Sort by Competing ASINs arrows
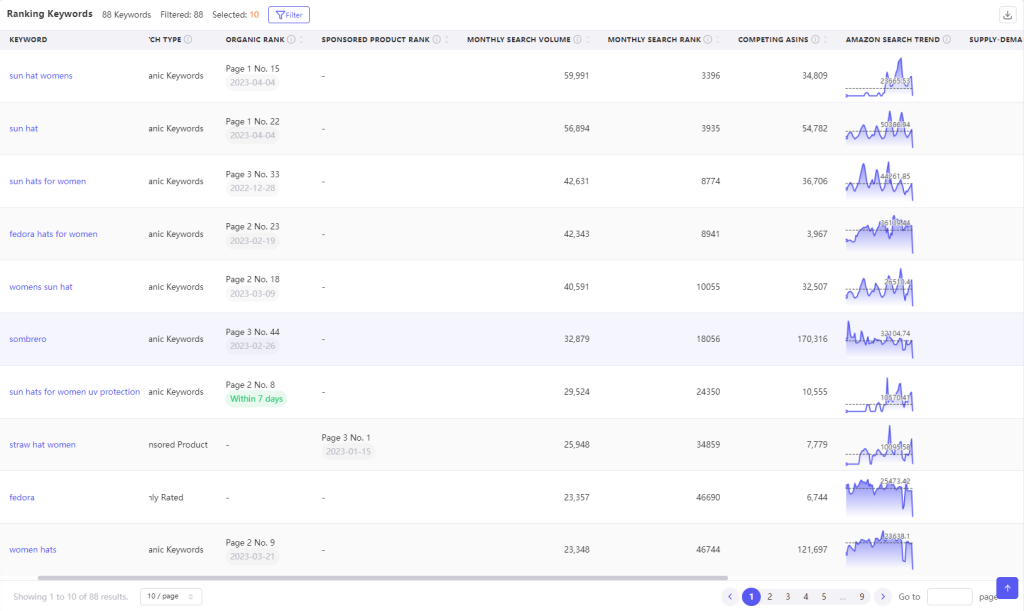The image size is (1024, 611). click(825, 39)
